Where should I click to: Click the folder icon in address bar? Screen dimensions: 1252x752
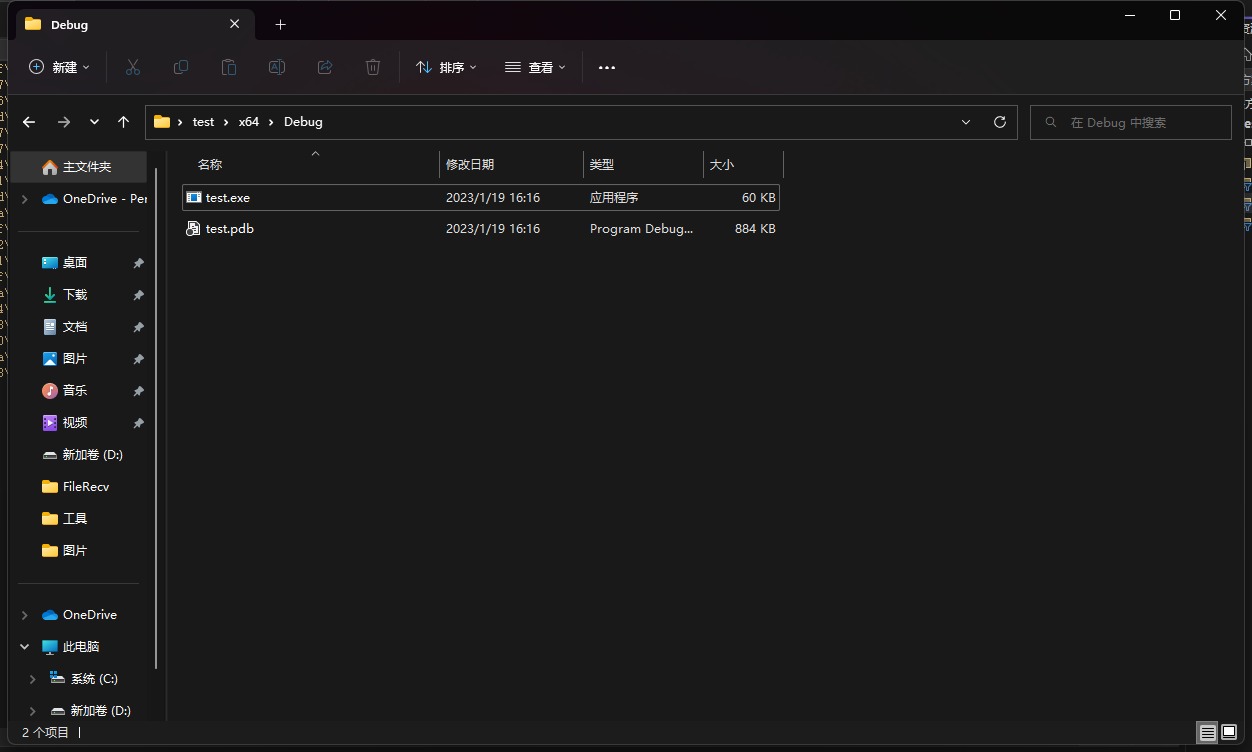162,122
